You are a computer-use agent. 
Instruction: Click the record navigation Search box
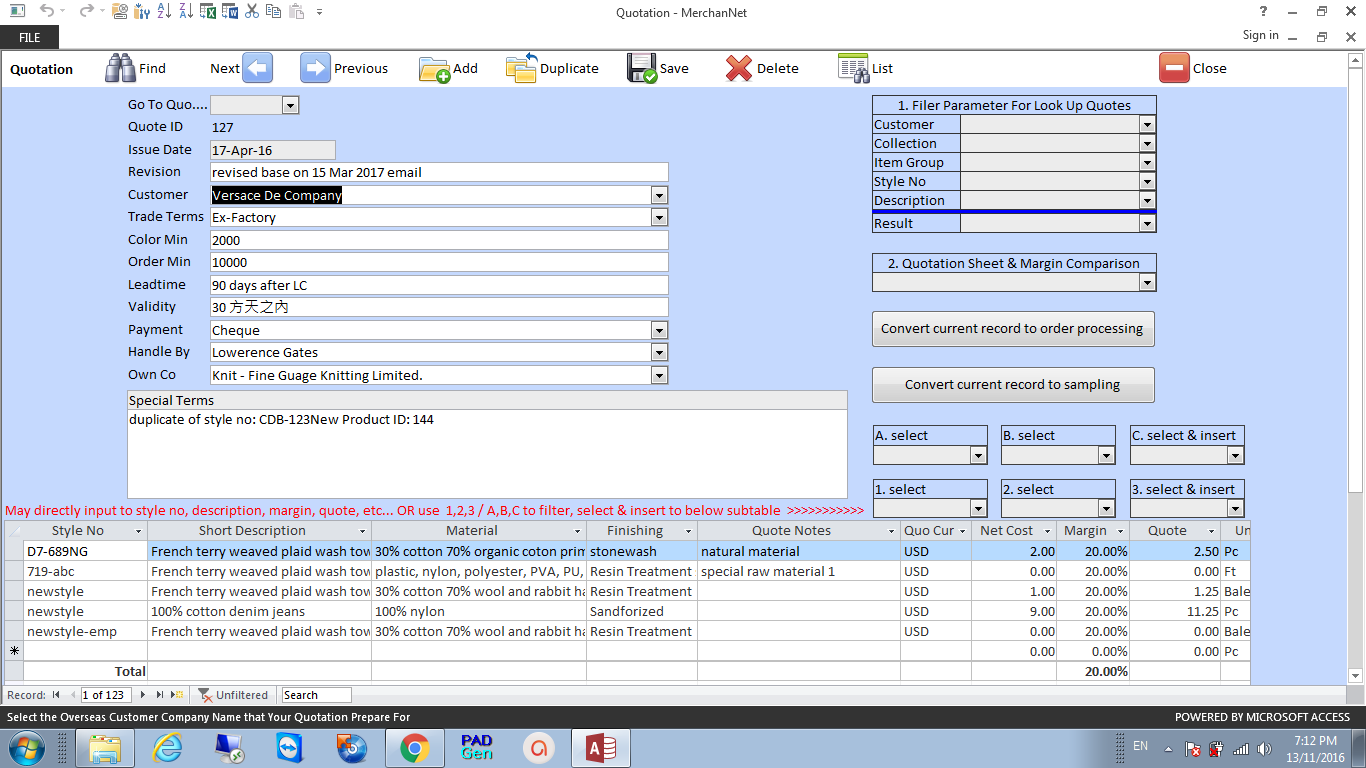[315, 694]
